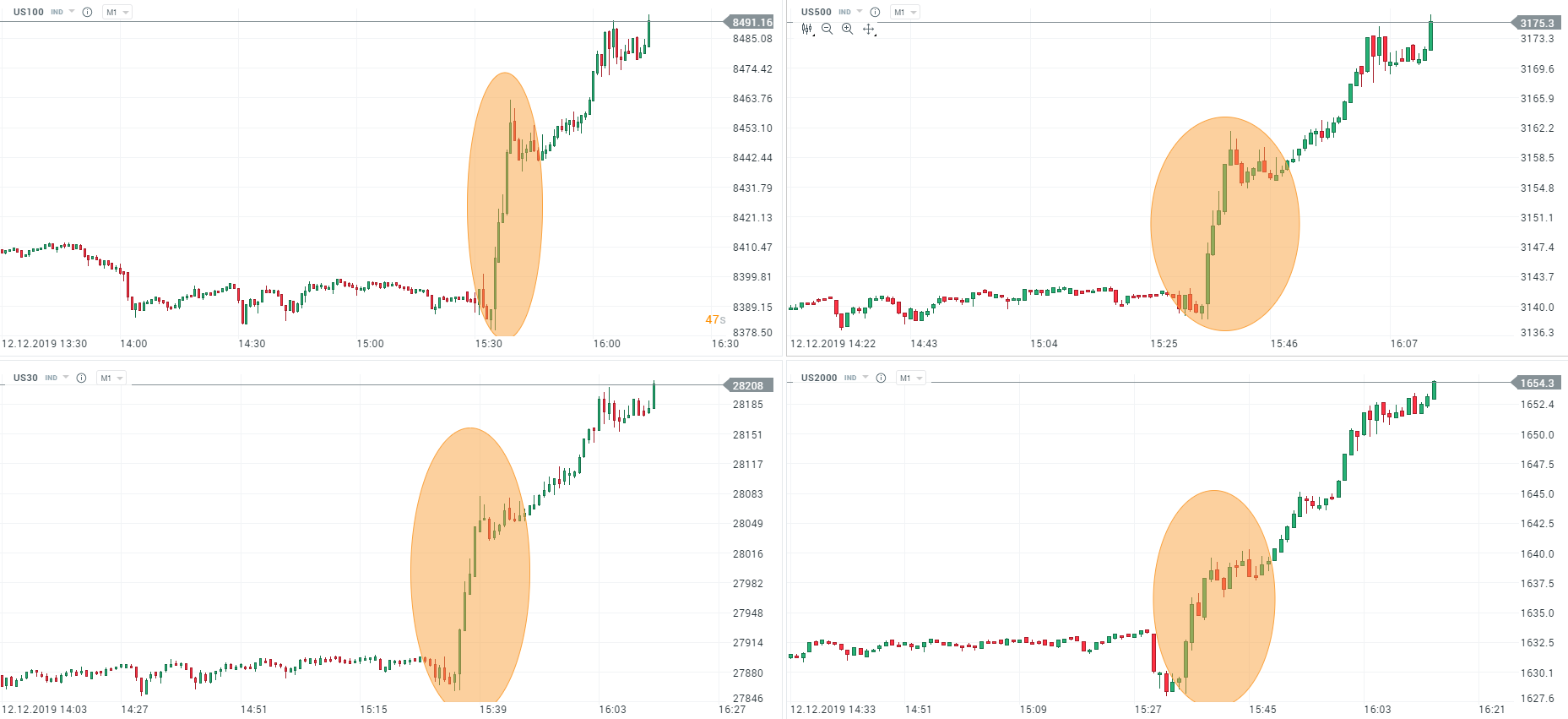Change the M1 timeframe on US500 chart
1568x719 pixels.
click(904, 12)
